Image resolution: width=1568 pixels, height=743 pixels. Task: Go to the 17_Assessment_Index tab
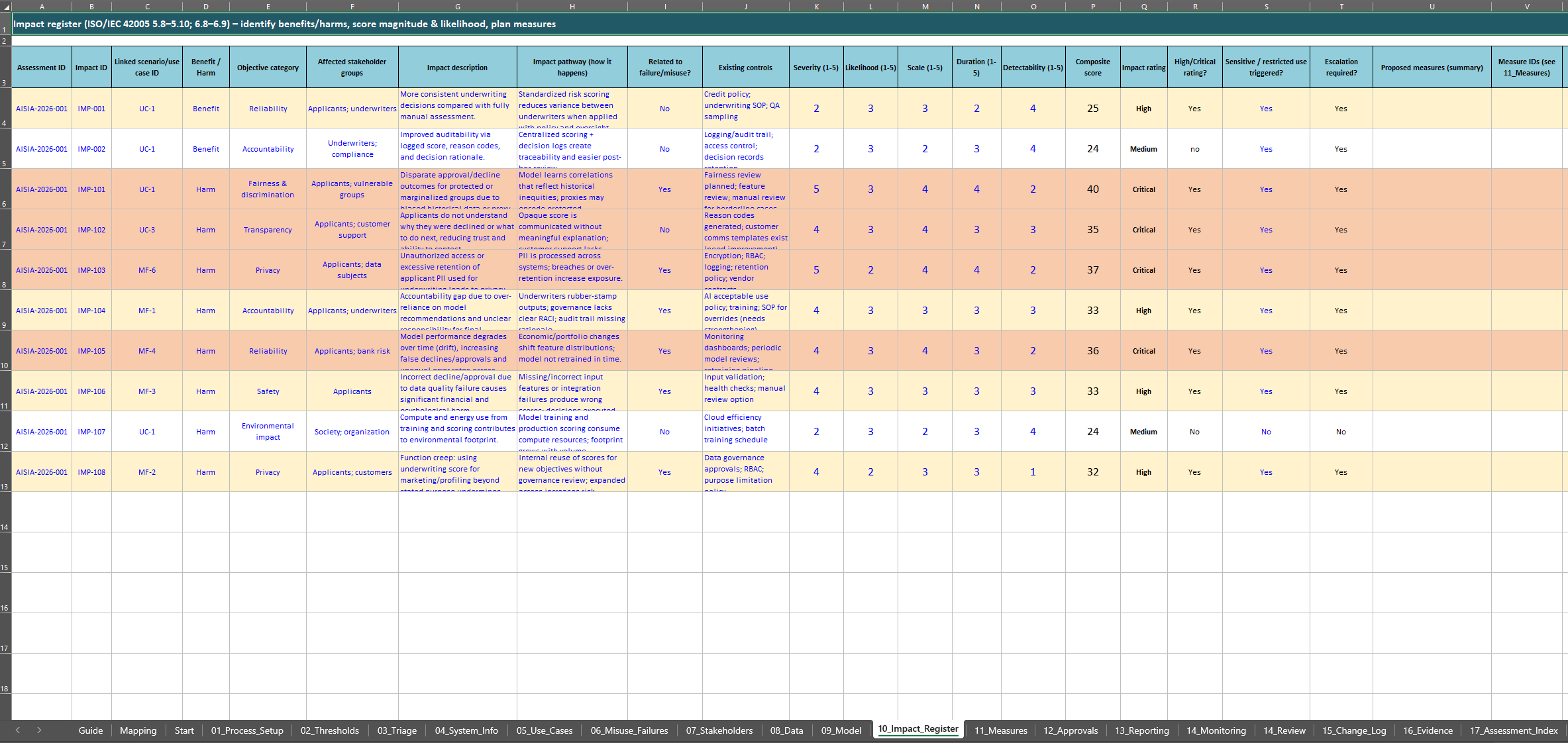1514,730
